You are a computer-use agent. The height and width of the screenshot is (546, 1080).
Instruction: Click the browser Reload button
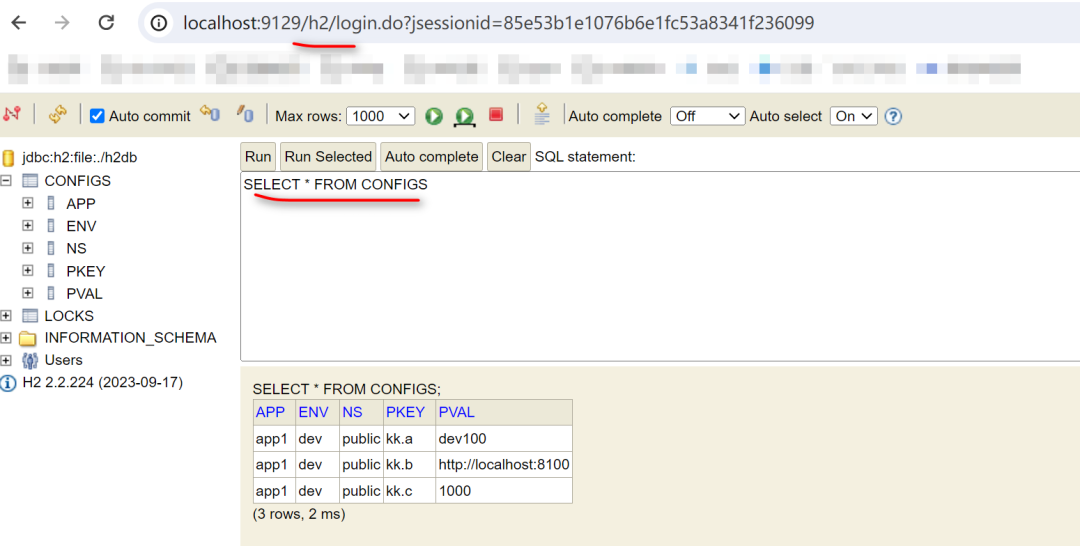point(106,23)
